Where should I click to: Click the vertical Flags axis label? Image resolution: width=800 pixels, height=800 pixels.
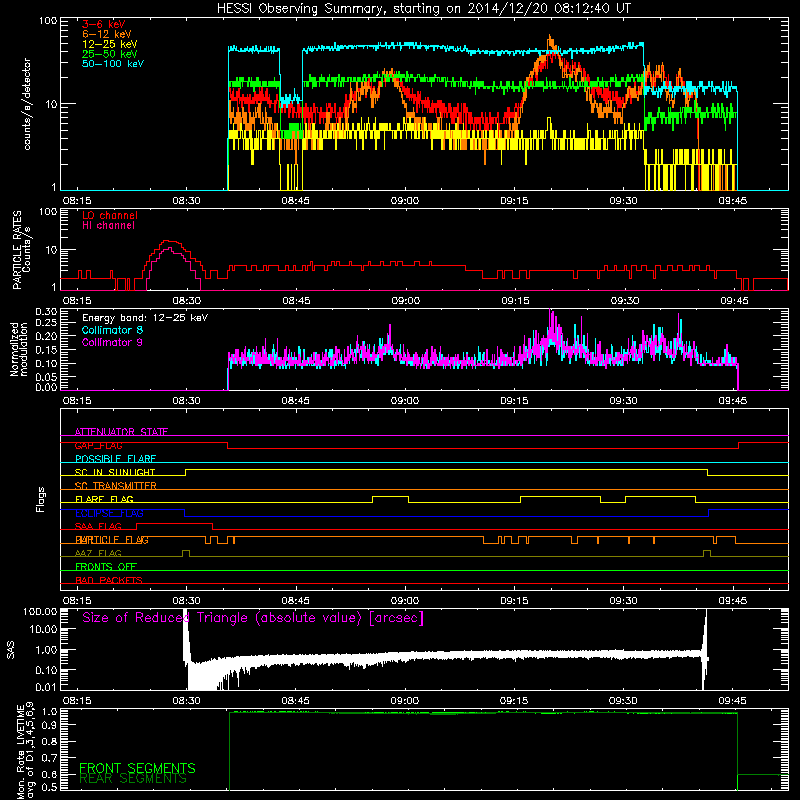(41, 499)
